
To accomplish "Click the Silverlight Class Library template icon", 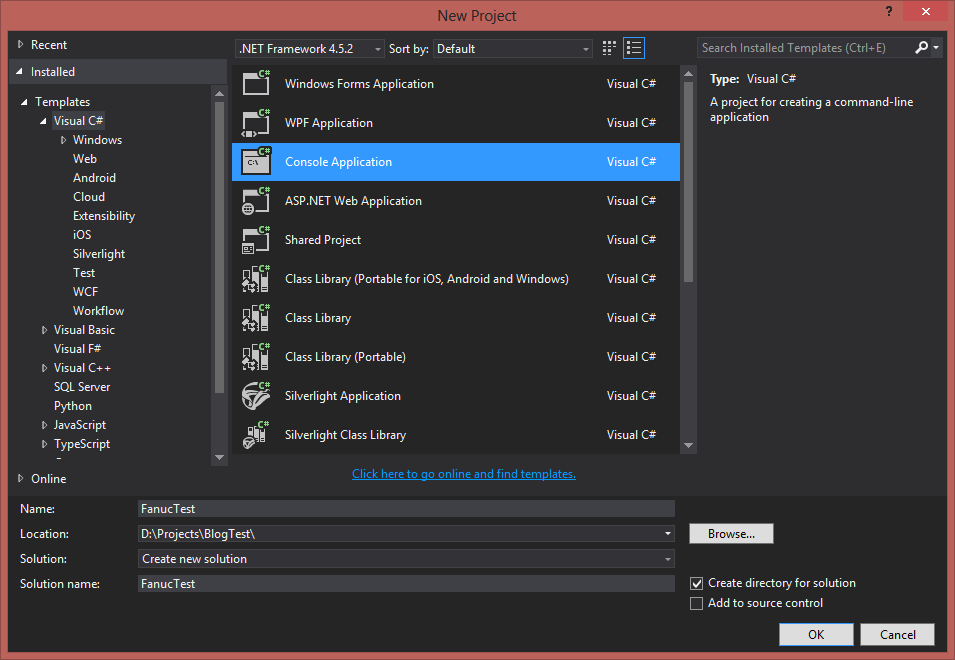I will click(x=256, y=434).
